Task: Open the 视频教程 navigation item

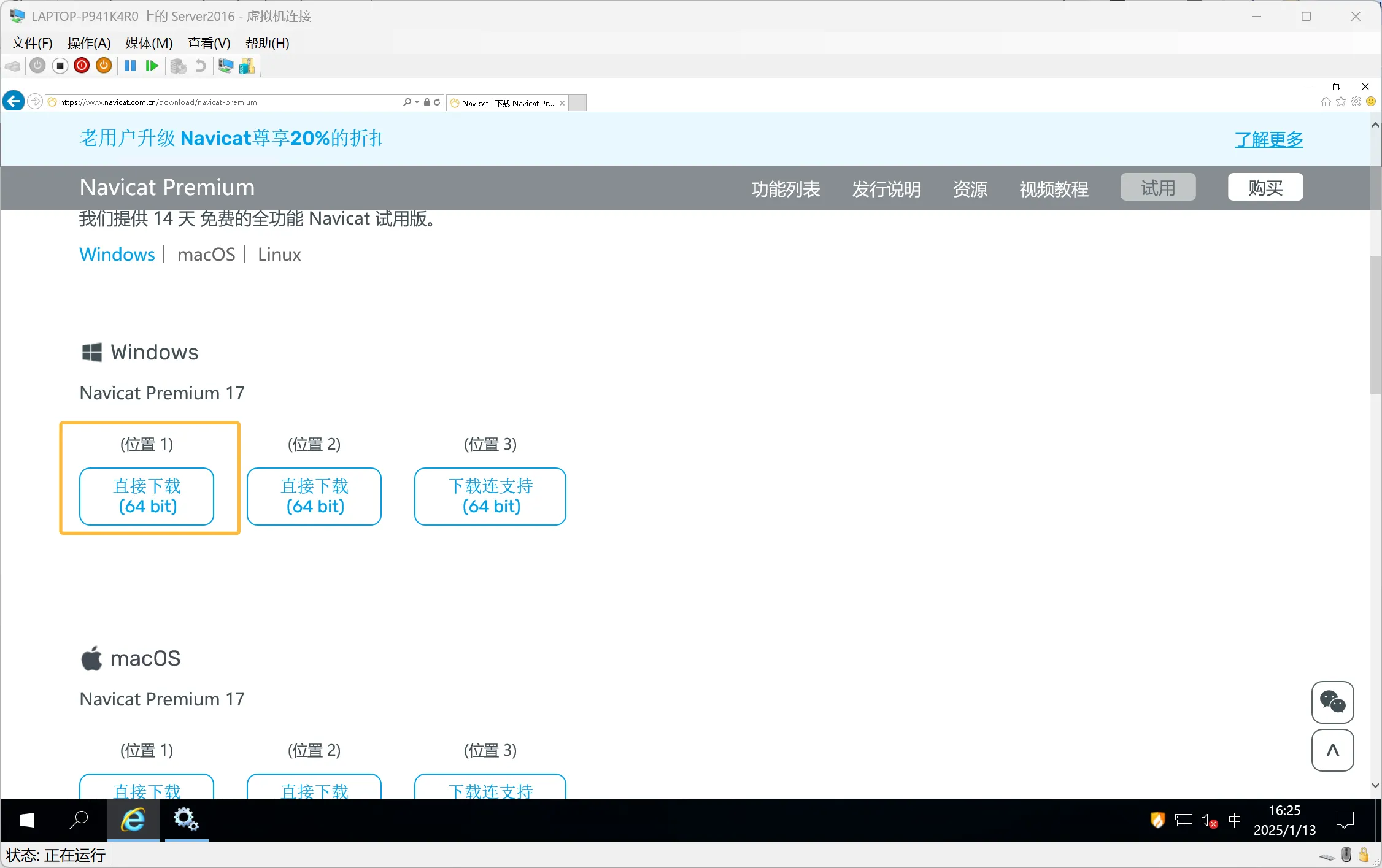Action: click(1054, 188)
